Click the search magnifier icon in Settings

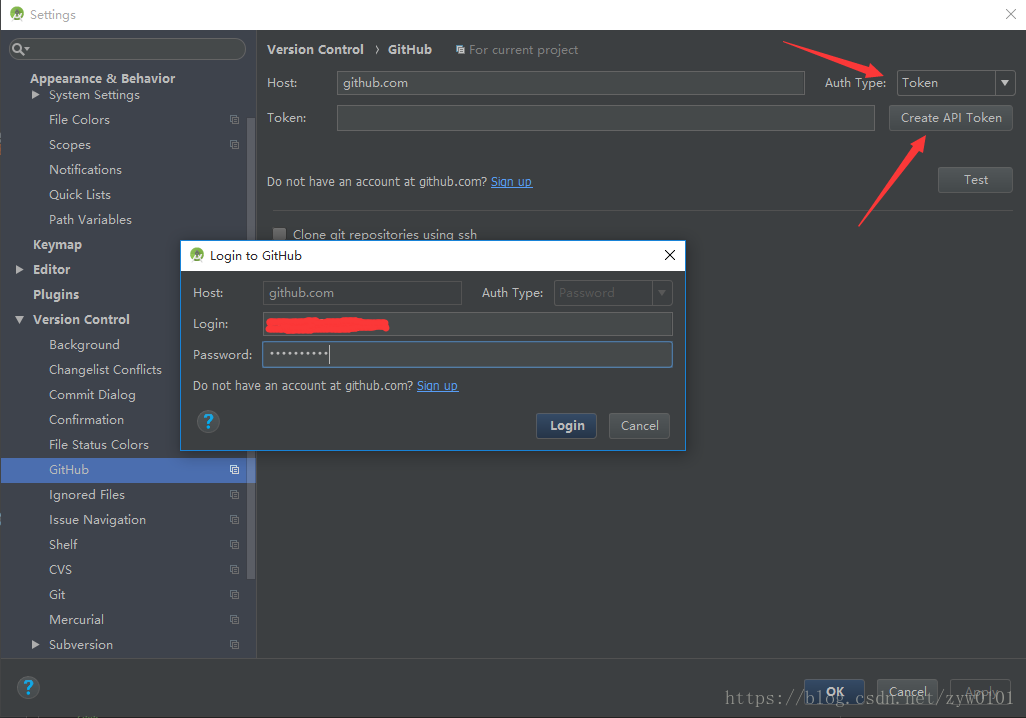tap(19, 49)
